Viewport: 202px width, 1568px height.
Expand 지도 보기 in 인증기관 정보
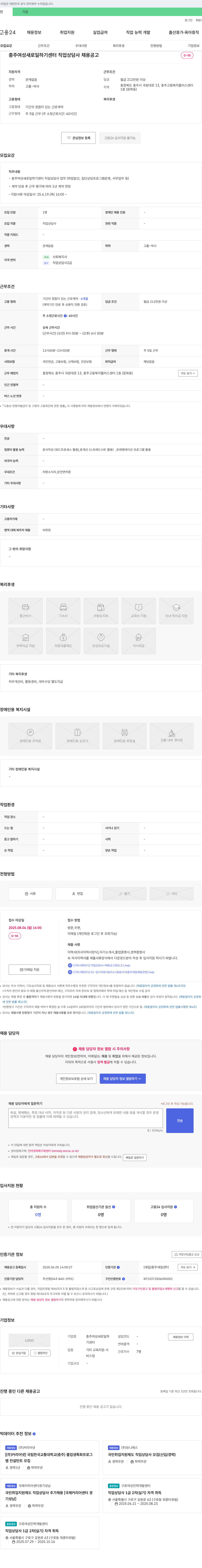(188, 1267)
